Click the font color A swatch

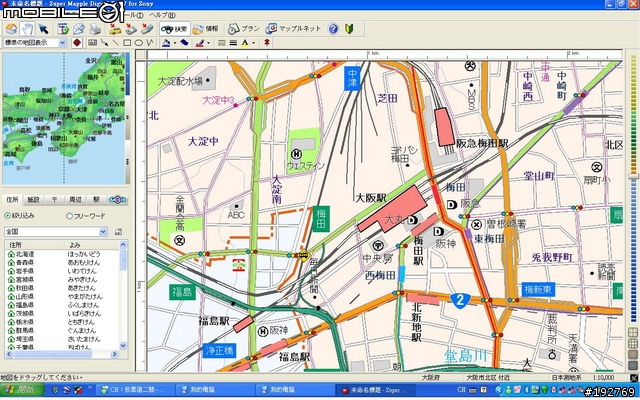[x=244, y=42]
